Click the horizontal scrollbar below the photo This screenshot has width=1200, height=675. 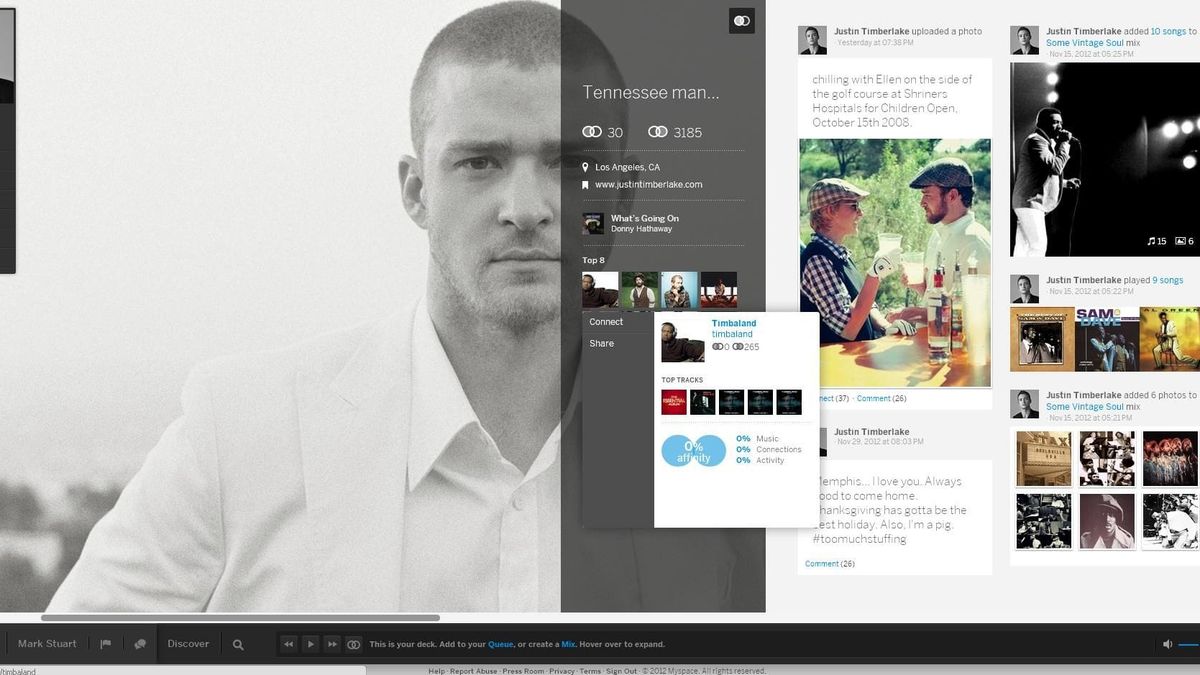click(240, 618)
